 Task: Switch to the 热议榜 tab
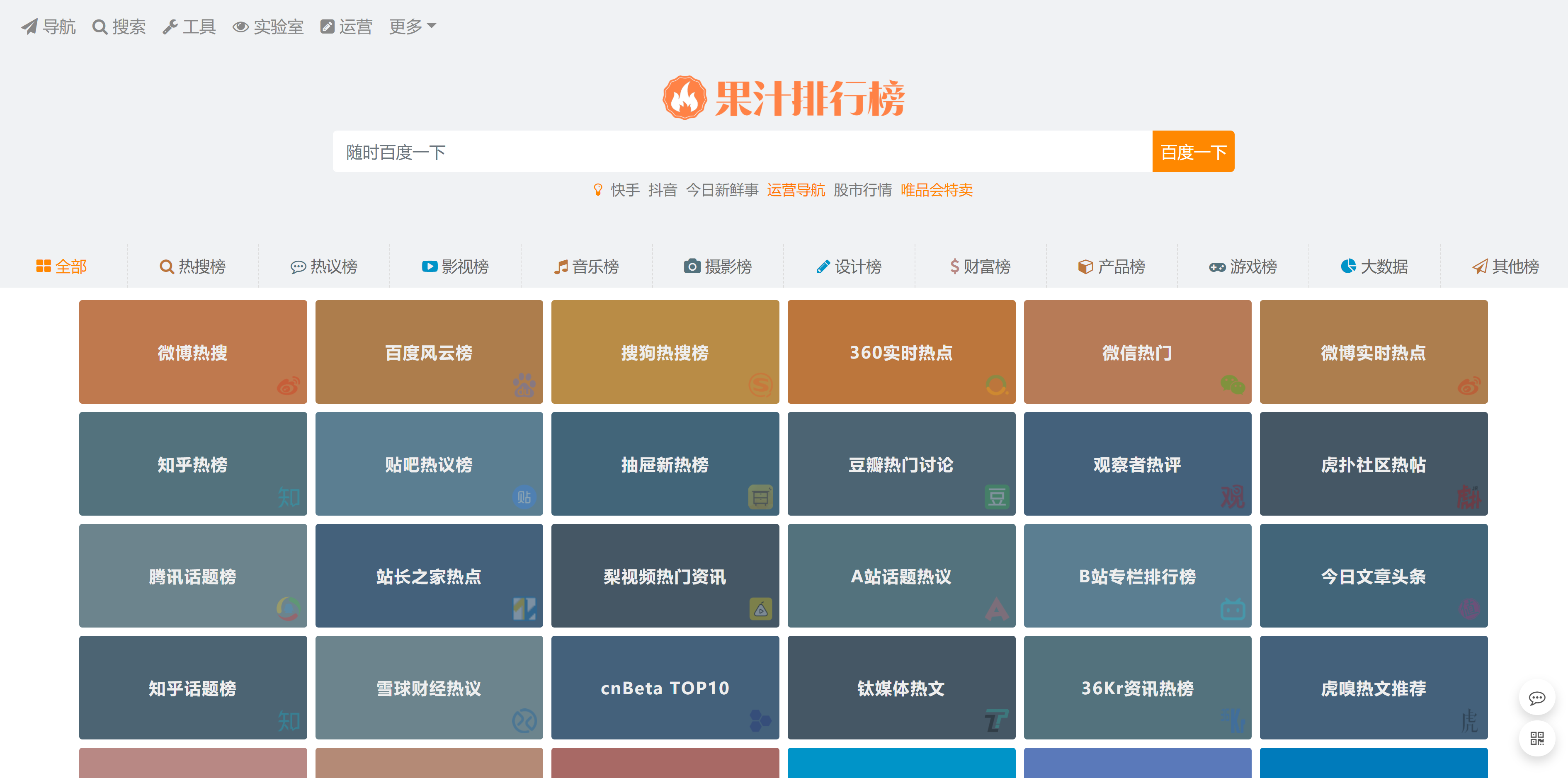pos(324,267)
